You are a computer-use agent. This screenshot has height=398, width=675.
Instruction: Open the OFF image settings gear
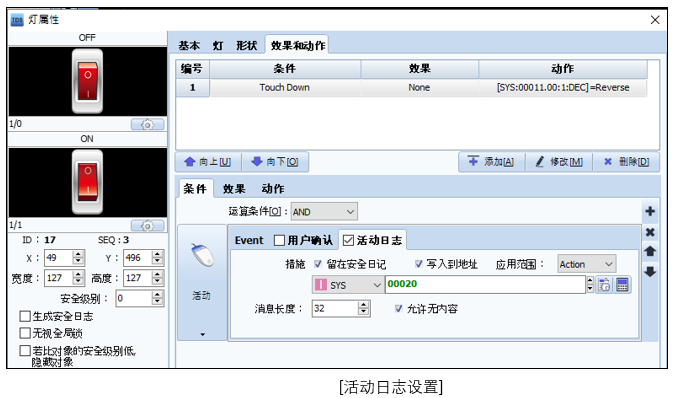(x=147, y=124)
